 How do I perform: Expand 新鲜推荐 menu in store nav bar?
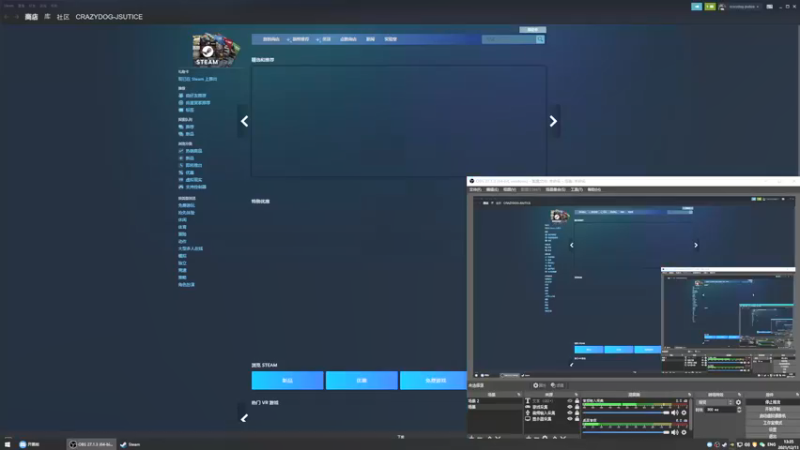(300, 39)
